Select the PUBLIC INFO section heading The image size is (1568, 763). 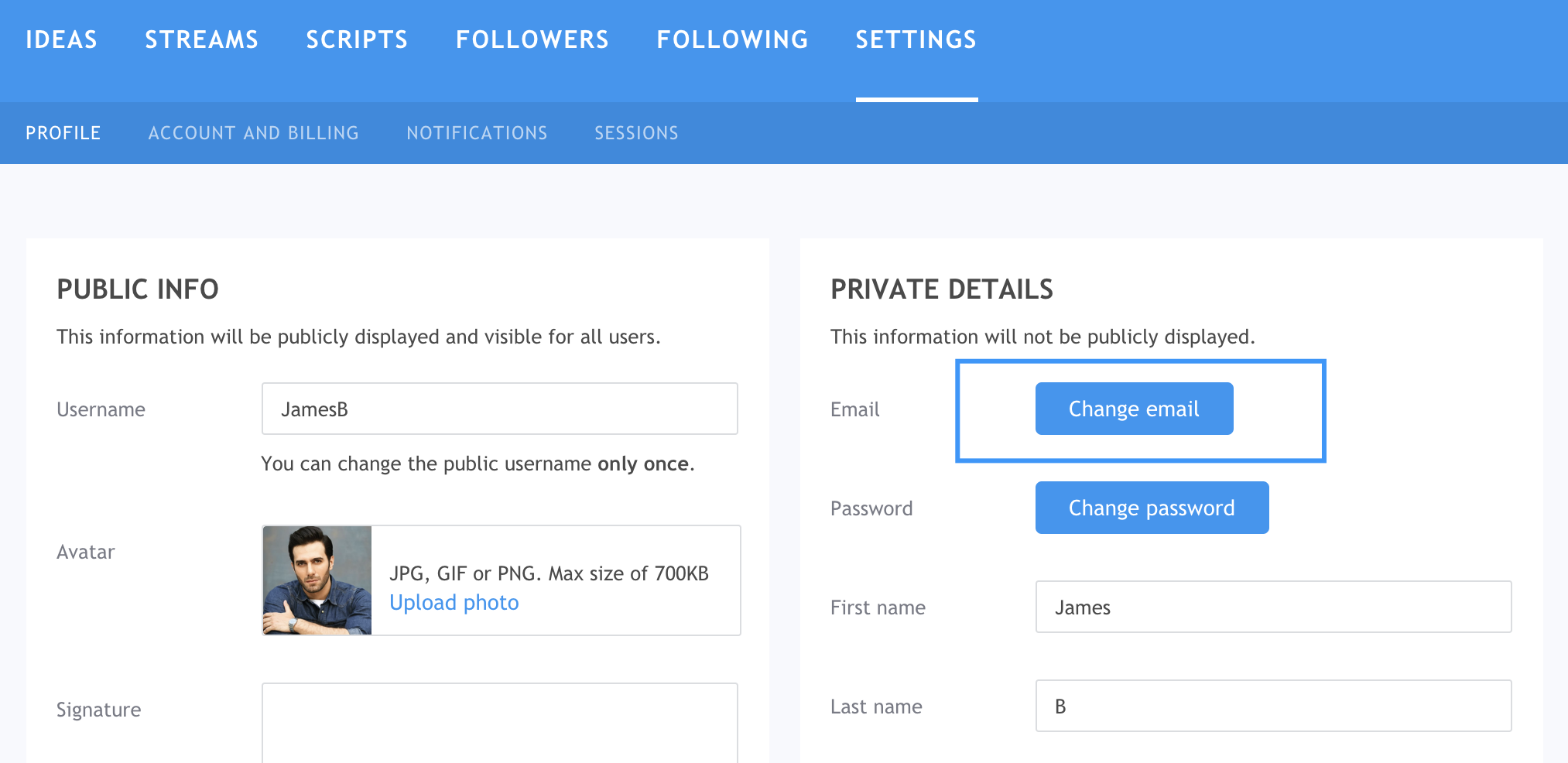pos(137,289)
